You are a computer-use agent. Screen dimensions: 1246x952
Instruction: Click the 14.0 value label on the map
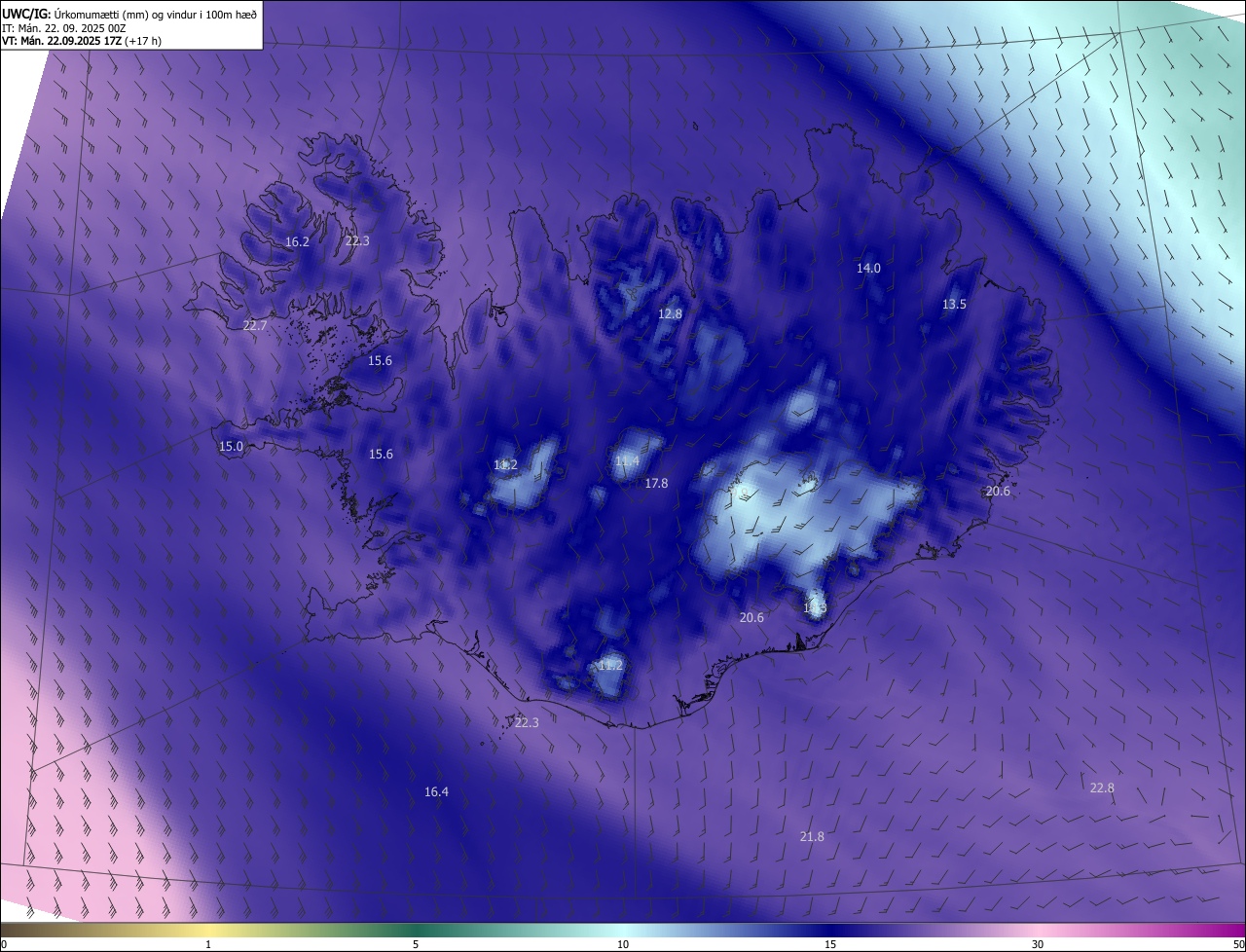pyautogui.click(x=868, y=269)
